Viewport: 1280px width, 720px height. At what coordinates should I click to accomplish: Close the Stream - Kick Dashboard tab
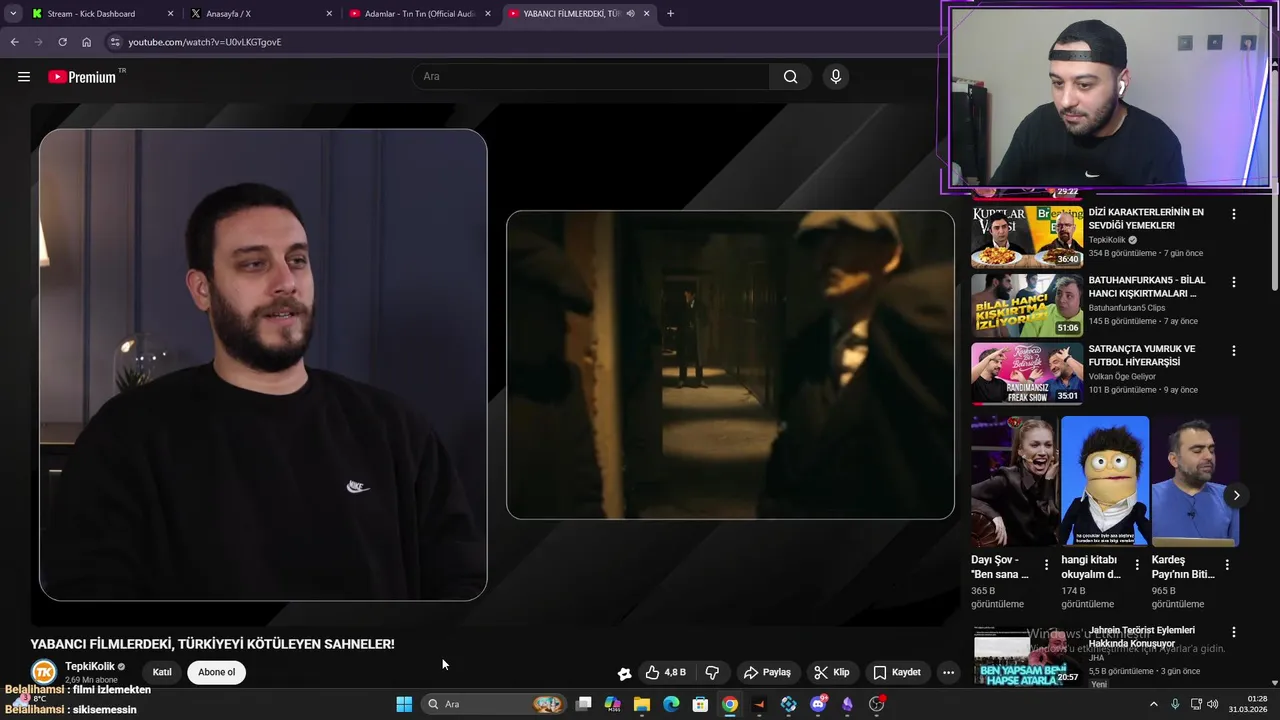tap(170, 14)
